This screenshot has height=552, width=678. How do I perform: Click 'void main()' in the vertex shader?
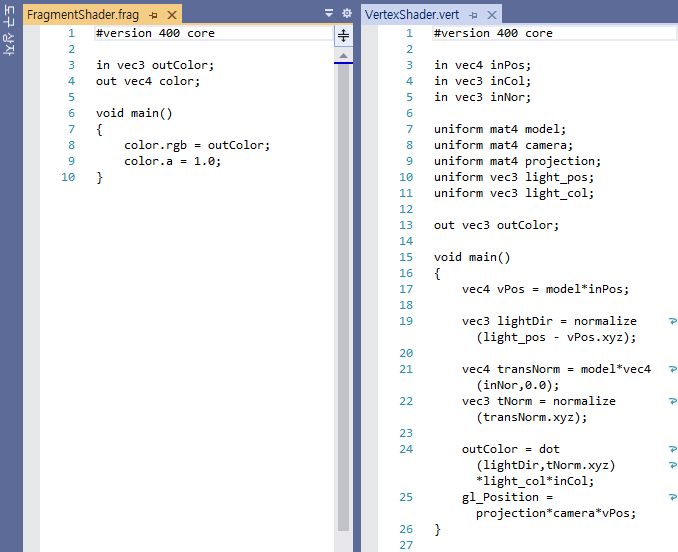click(472, 257)
